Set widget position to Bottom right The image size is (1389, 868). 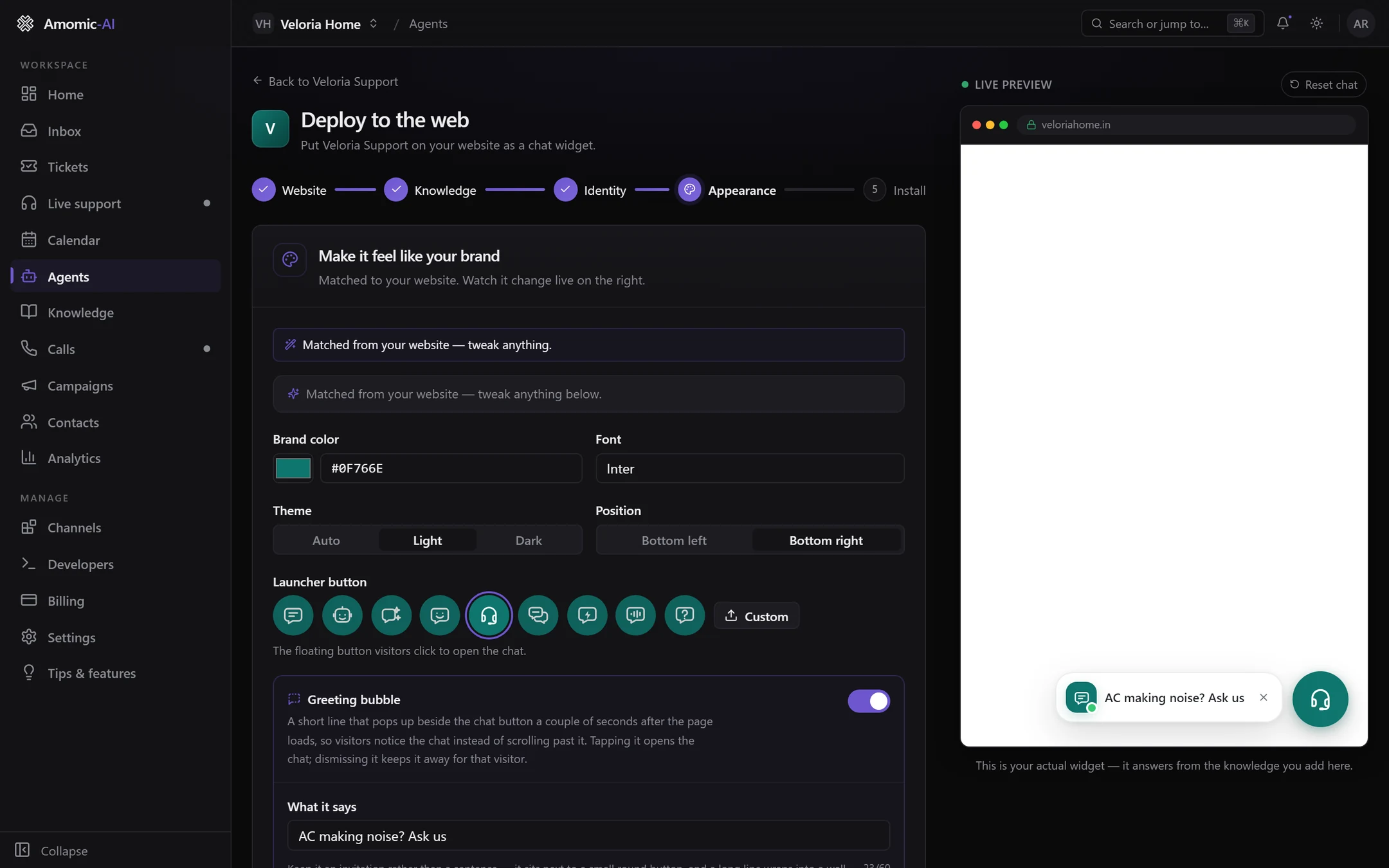[826, 540]
